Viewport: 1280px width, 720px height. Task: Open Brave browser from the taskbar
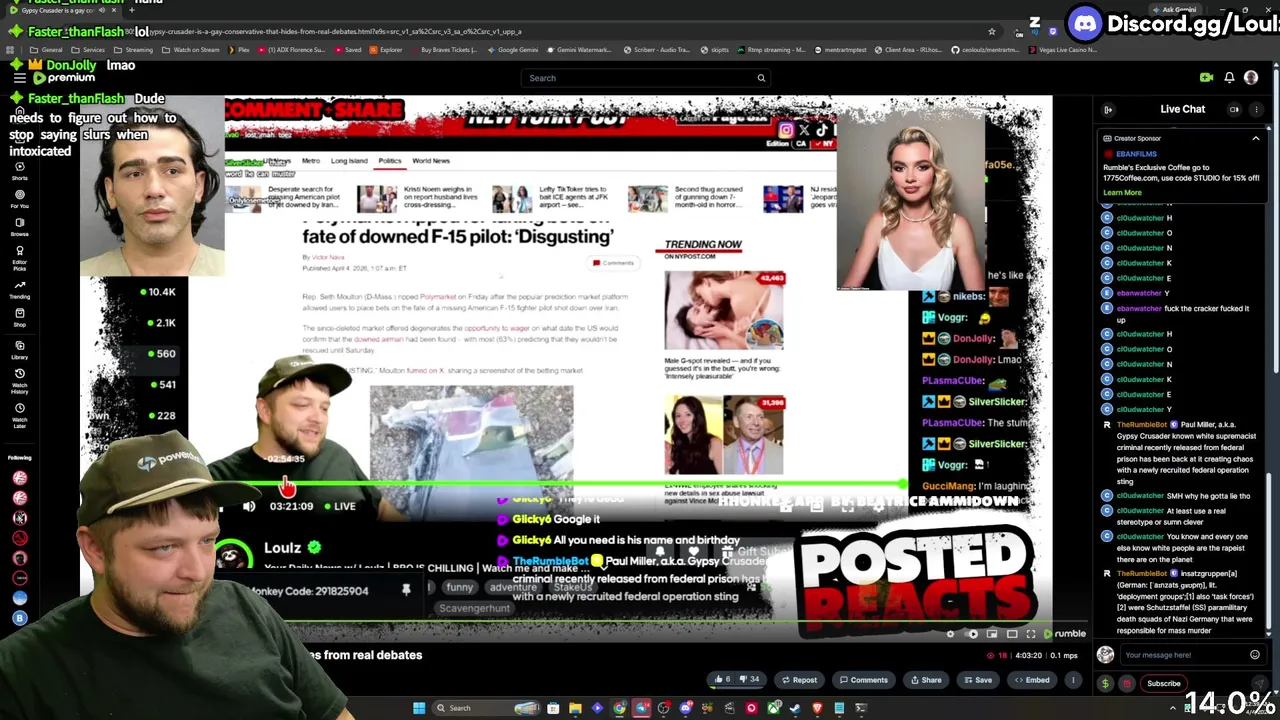point(817,708)
